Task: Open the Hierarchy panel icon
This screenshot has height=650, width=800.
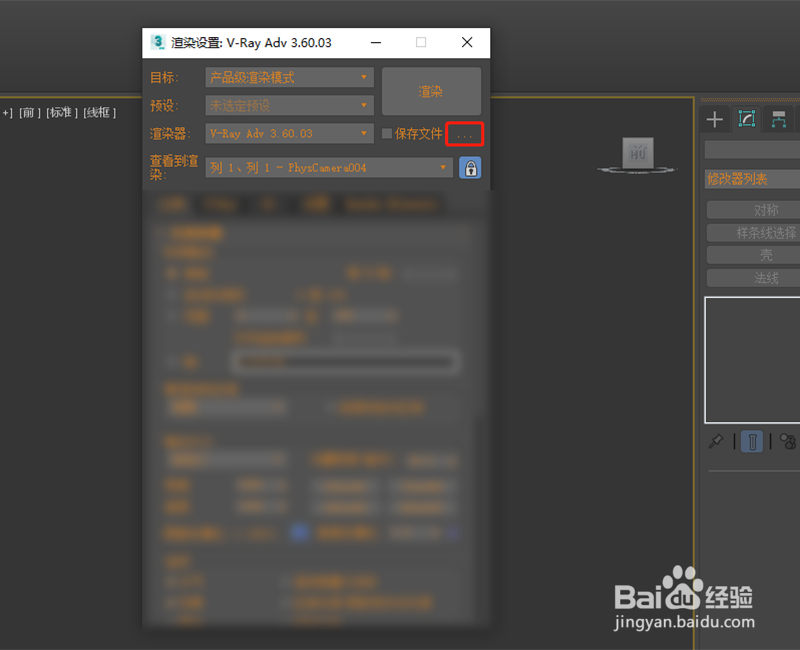Action: point(779,119)
